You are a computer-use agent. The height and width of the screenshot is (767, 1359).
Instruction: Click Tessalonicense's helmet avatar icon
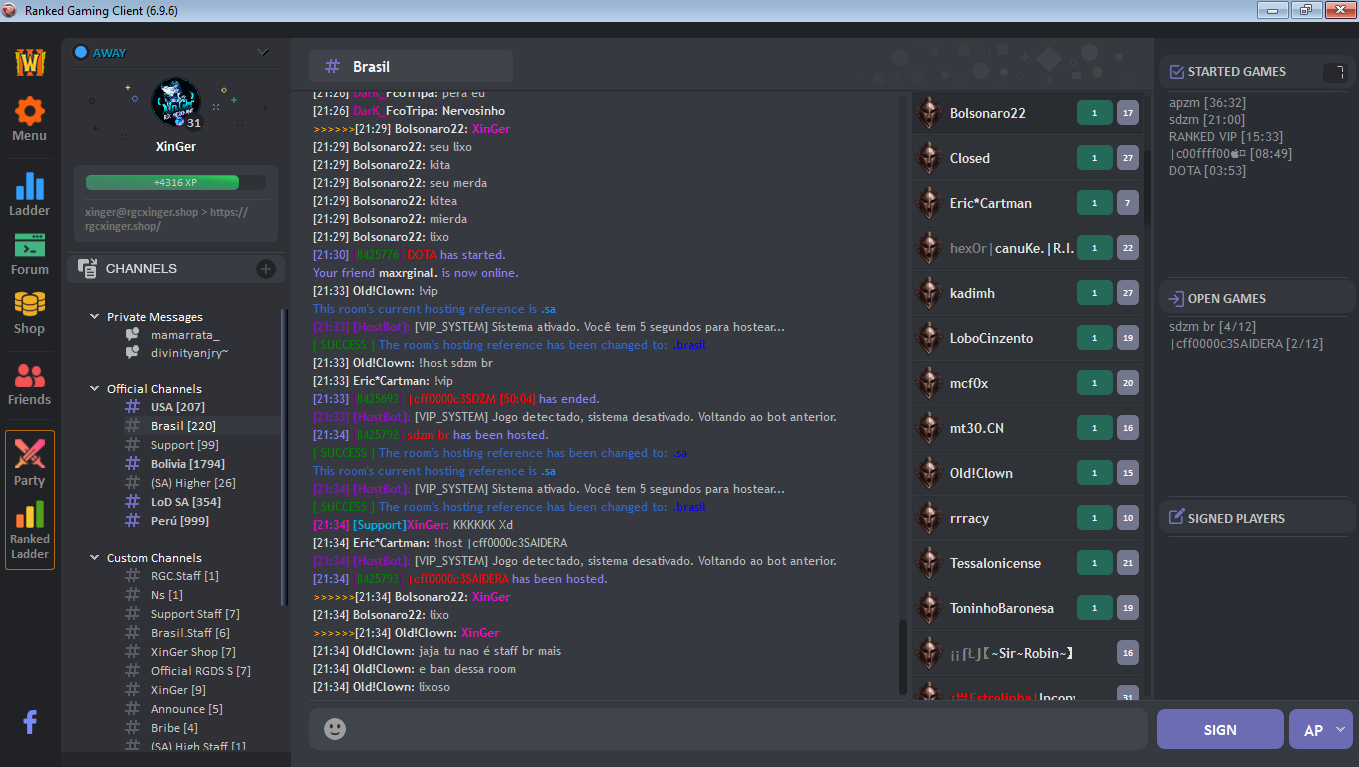click(x=929, y=563)
